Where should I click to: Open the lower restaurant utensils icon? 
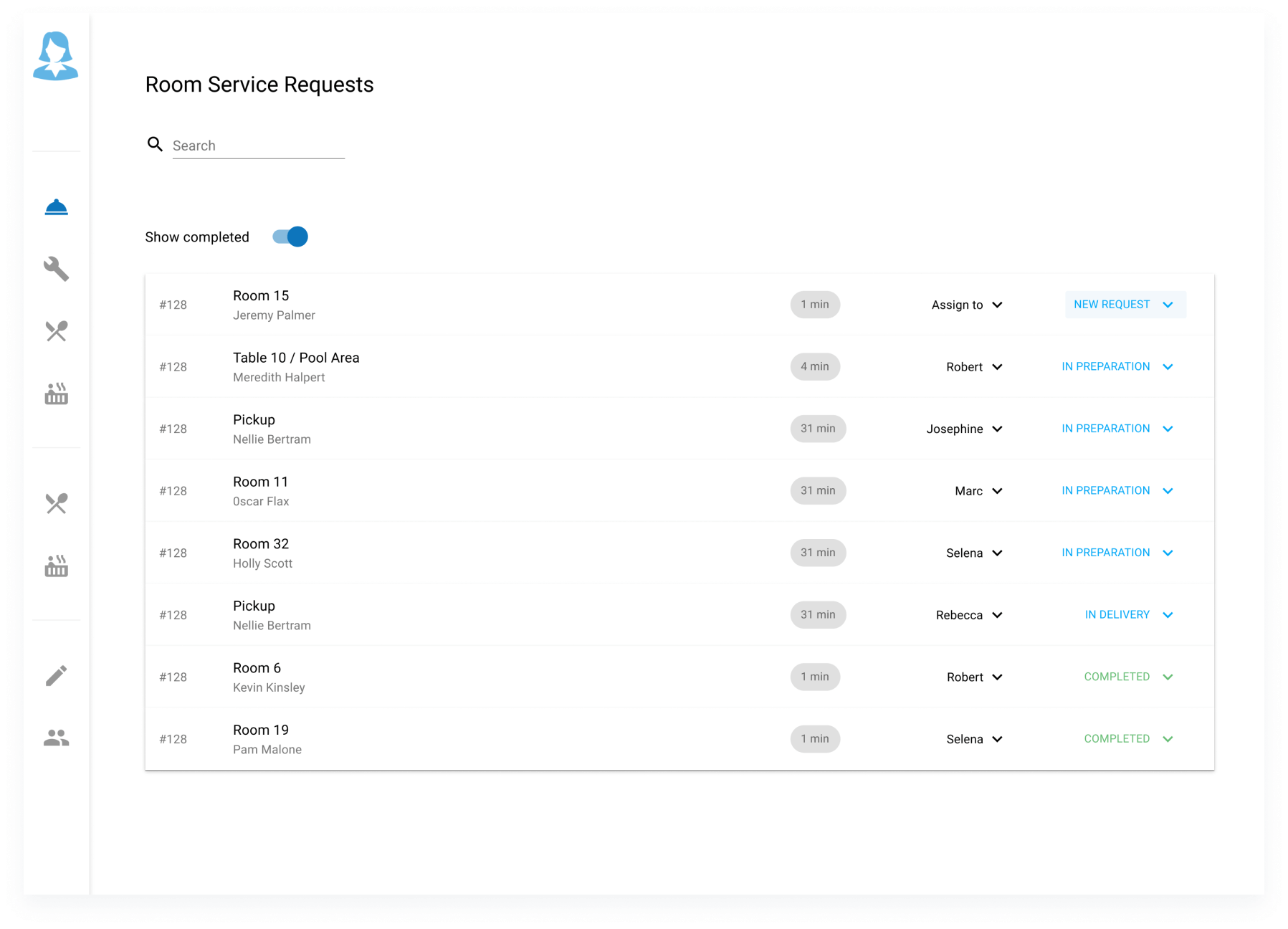pos(56,503)
